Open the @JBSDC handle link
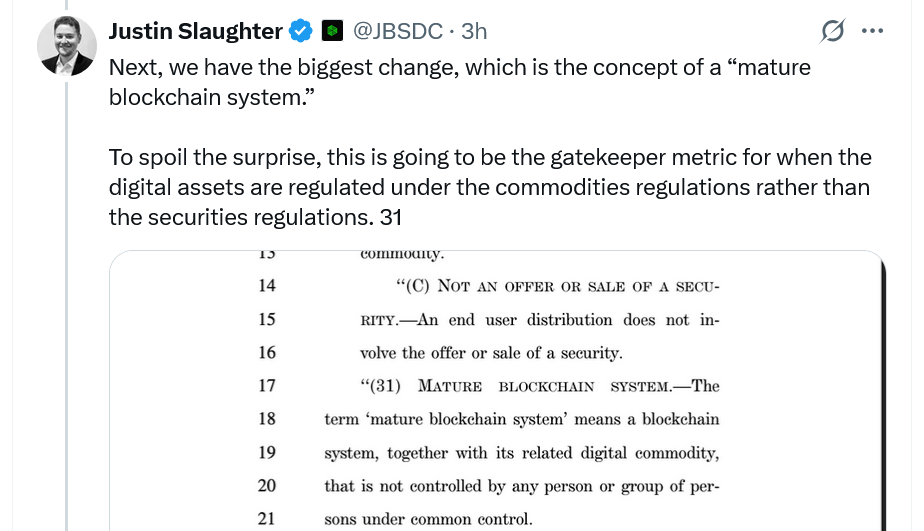The width and height of the screenshot is (924, 531). coord(398,31)
